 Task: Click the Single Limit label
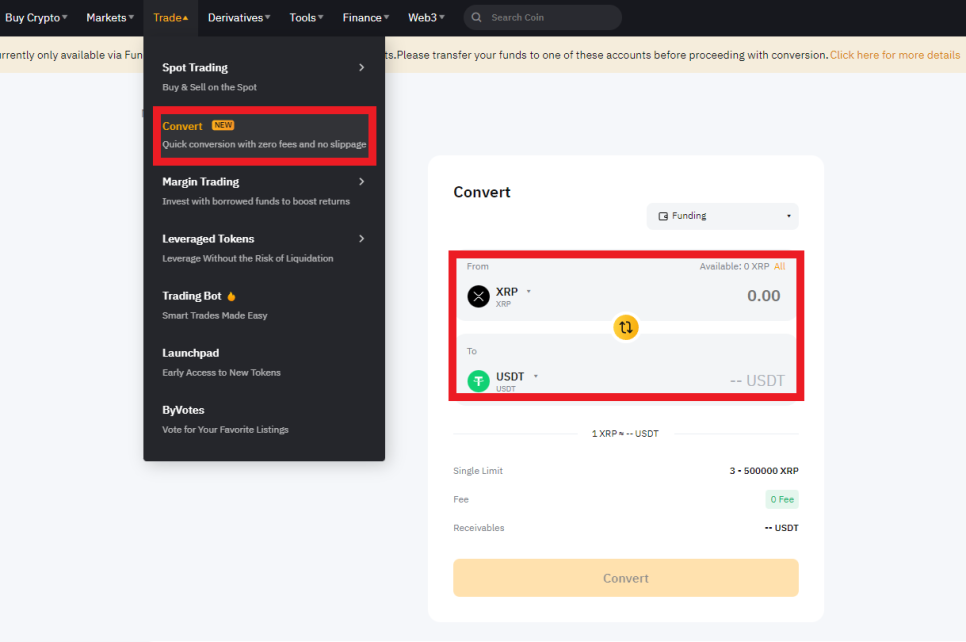point(478,471)
